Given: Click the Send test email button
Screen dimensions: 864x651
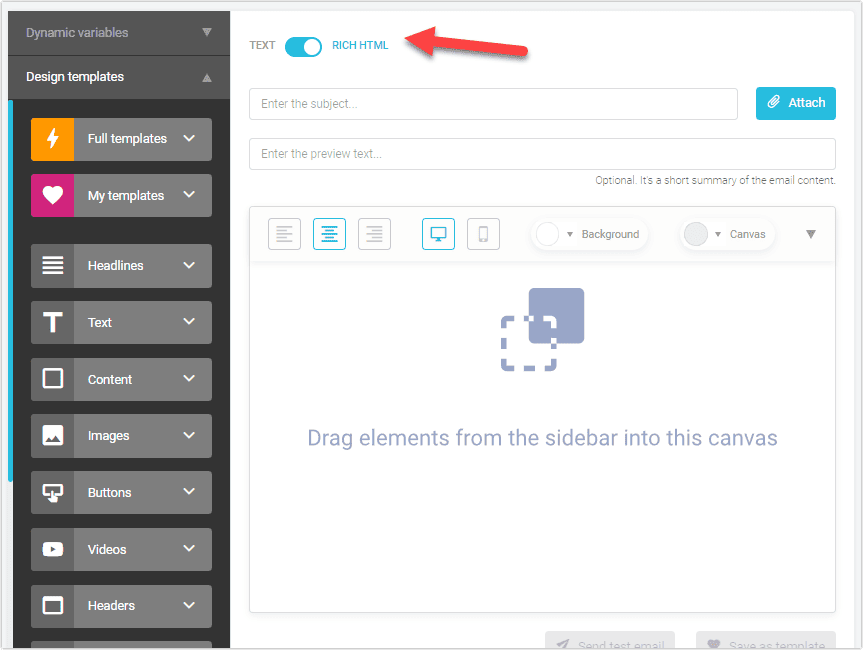Looking at the screenshot, I should pyautogui.click(x=610, y=641).
